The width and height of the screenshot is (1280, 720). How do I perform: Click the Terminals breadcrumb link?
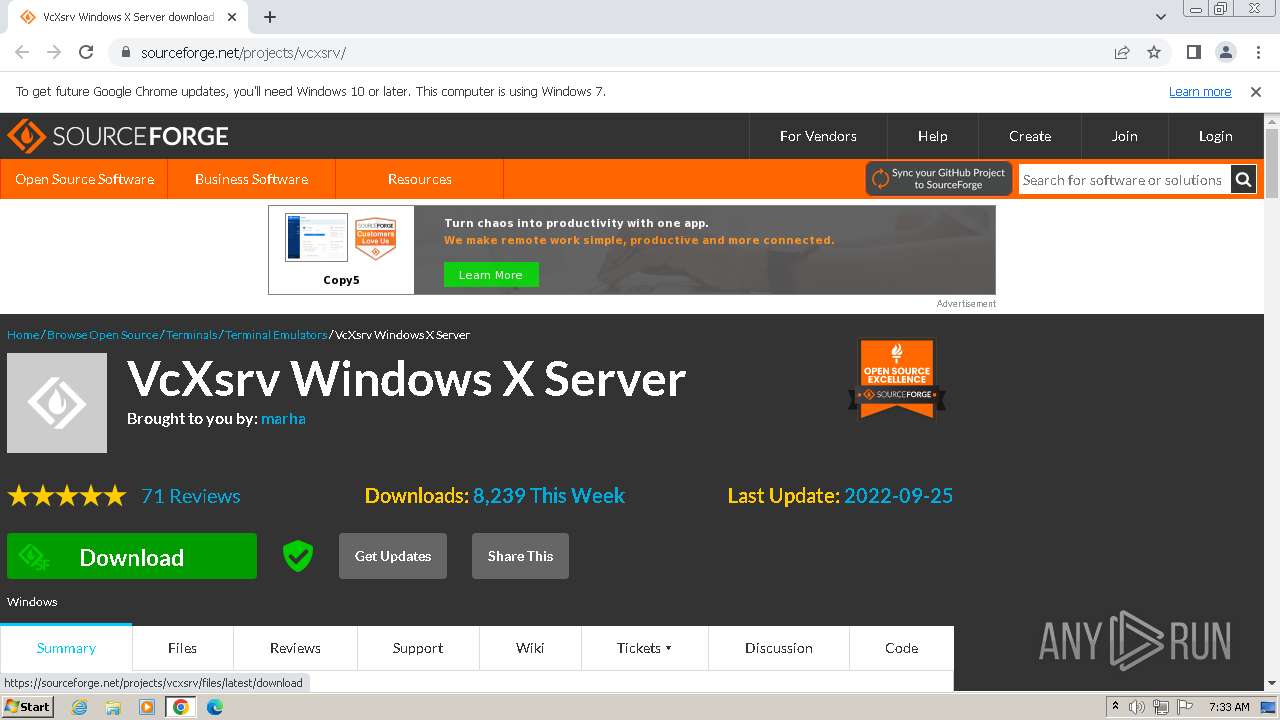191,335
